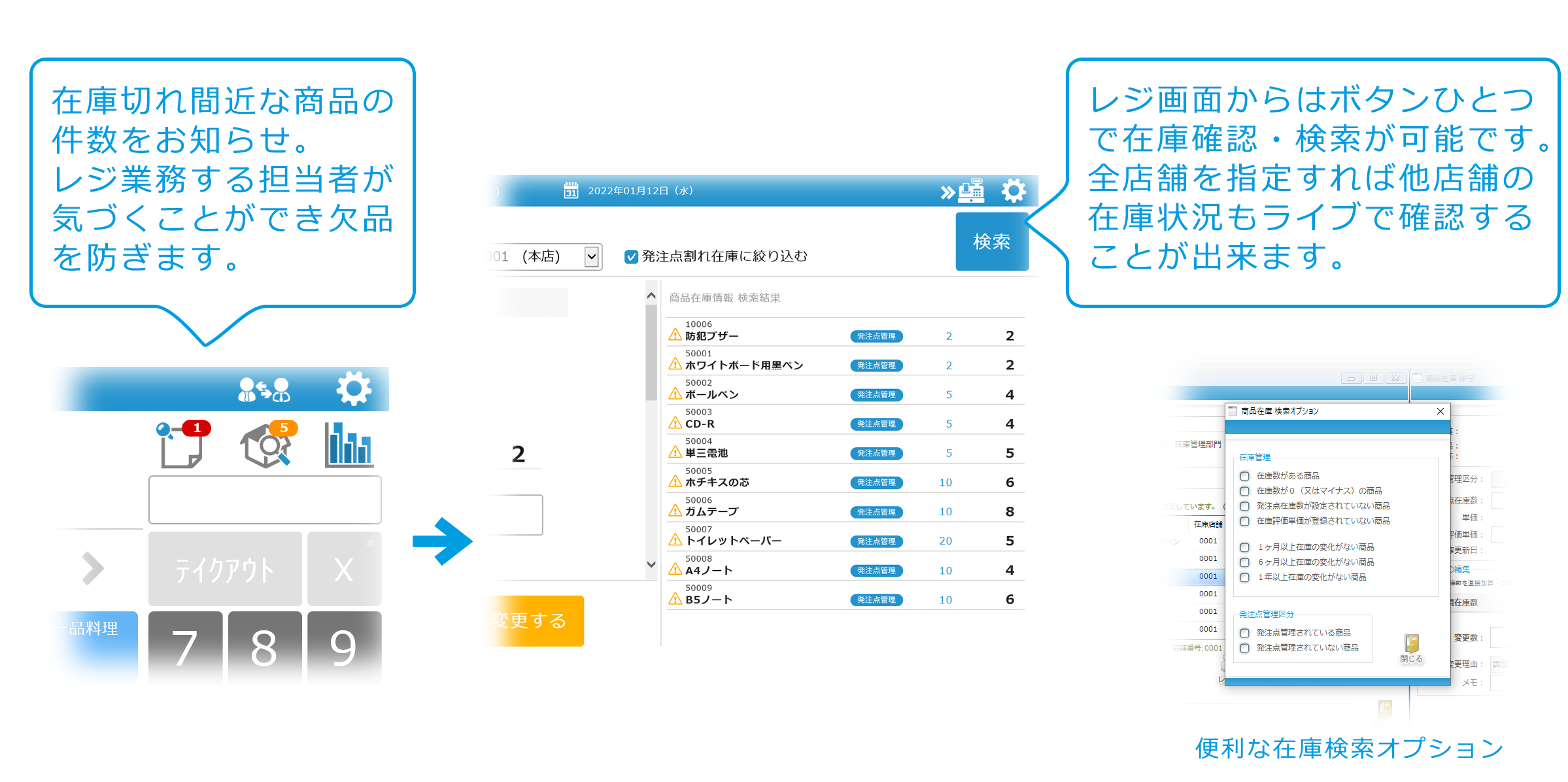This screenshot has height=782, width=1568.
Task: Open the bar chart sales report icon
Action: click(349, 445)
